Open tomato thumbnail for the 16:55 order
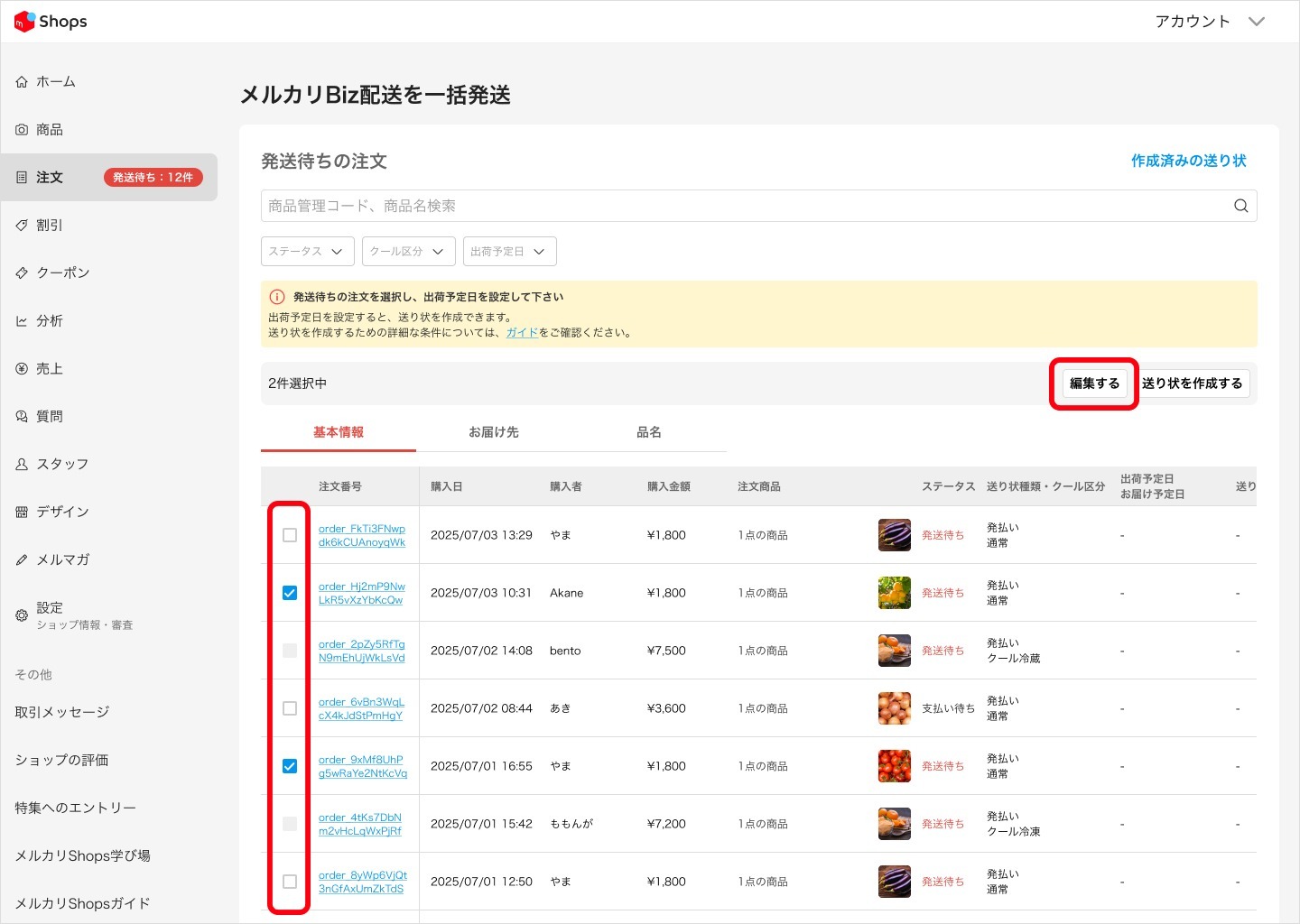 pos(895,766)
